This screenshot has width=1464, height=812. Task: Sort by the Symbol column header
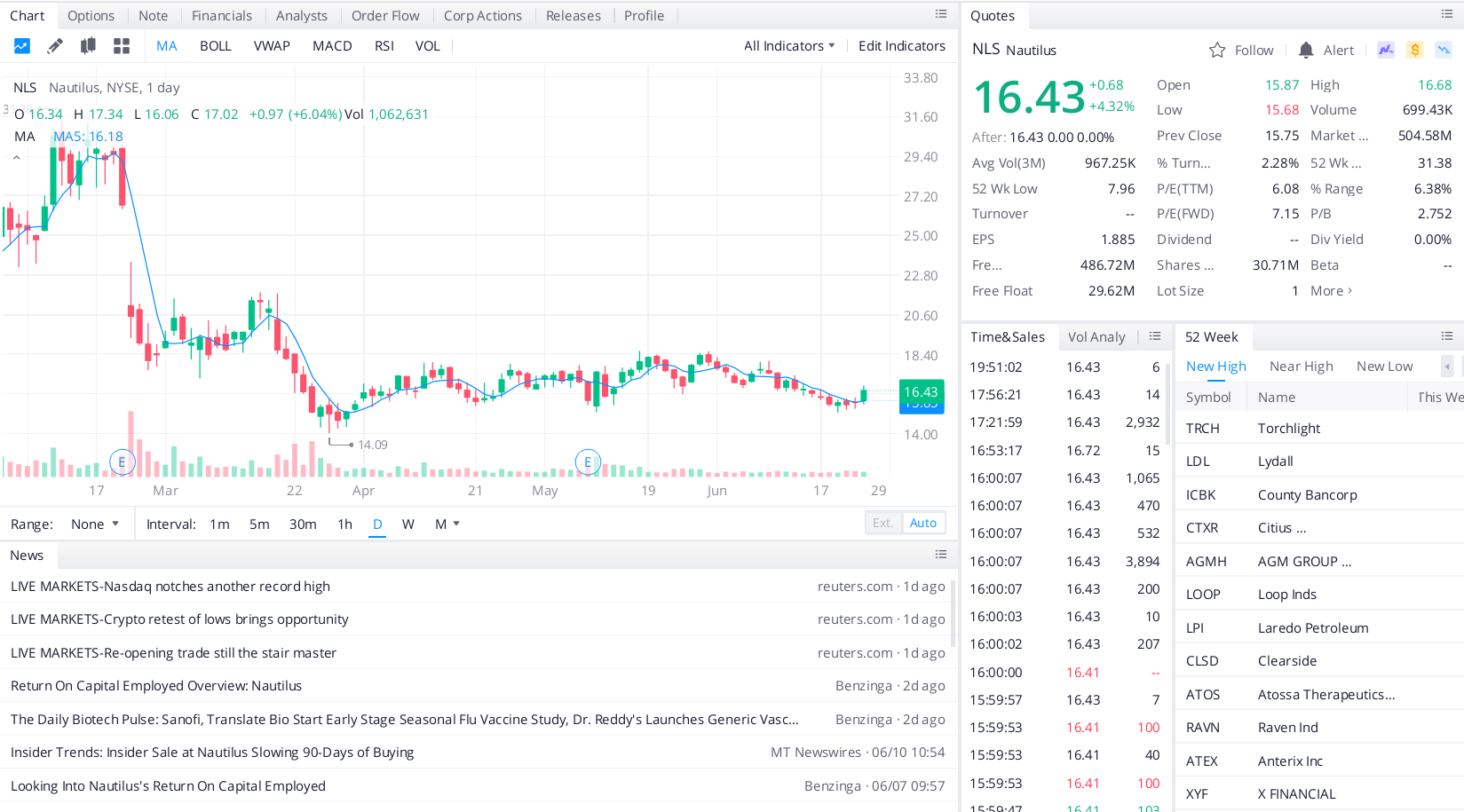tap(1208, 398)
